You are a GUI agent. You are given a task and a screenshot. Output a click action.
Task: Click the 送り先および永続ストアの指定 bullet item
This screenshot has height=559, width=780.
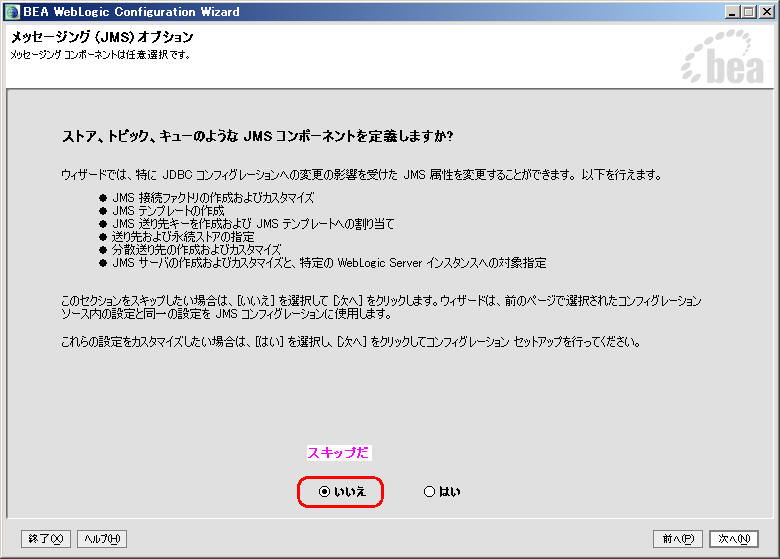pyautogui.click(x=182, y=237)
